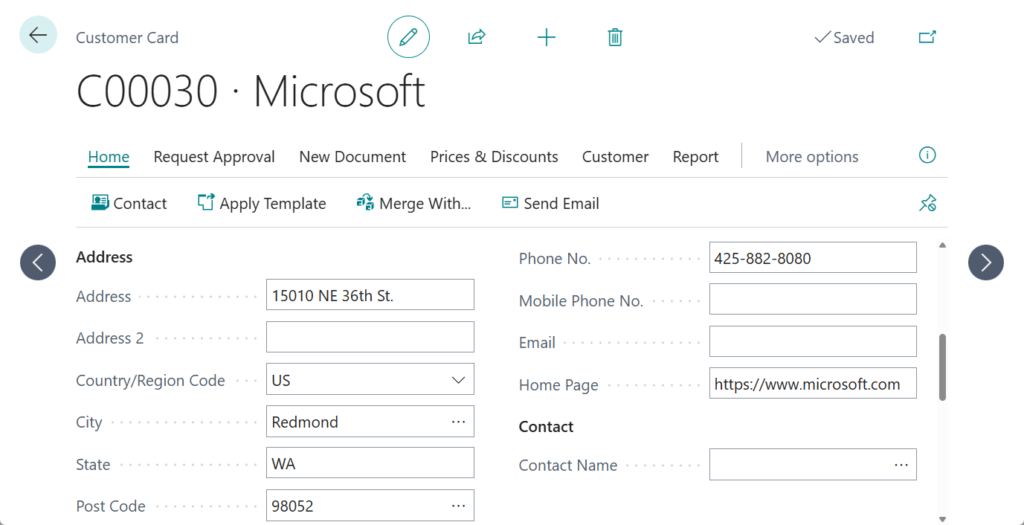Go to next record arrow
Image resolution: width=1024 pixels, height=525 pixels.
985,262
